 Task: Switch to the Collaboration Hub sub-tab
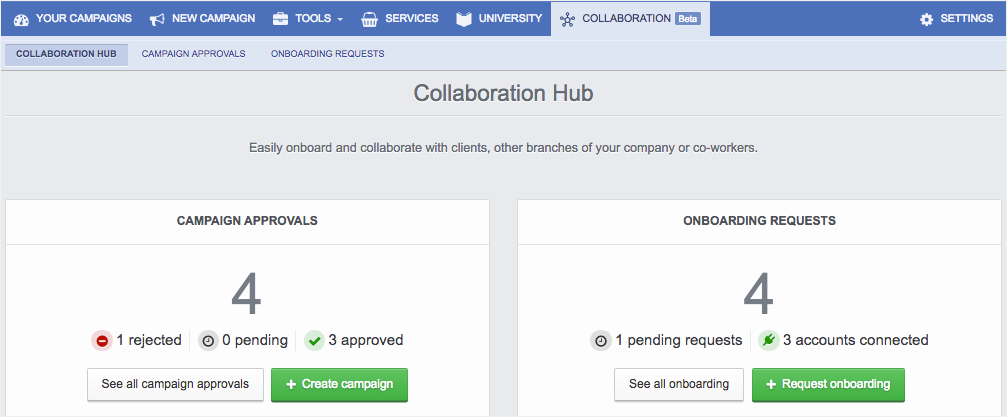pyautogui.click(x=66, y=54)
